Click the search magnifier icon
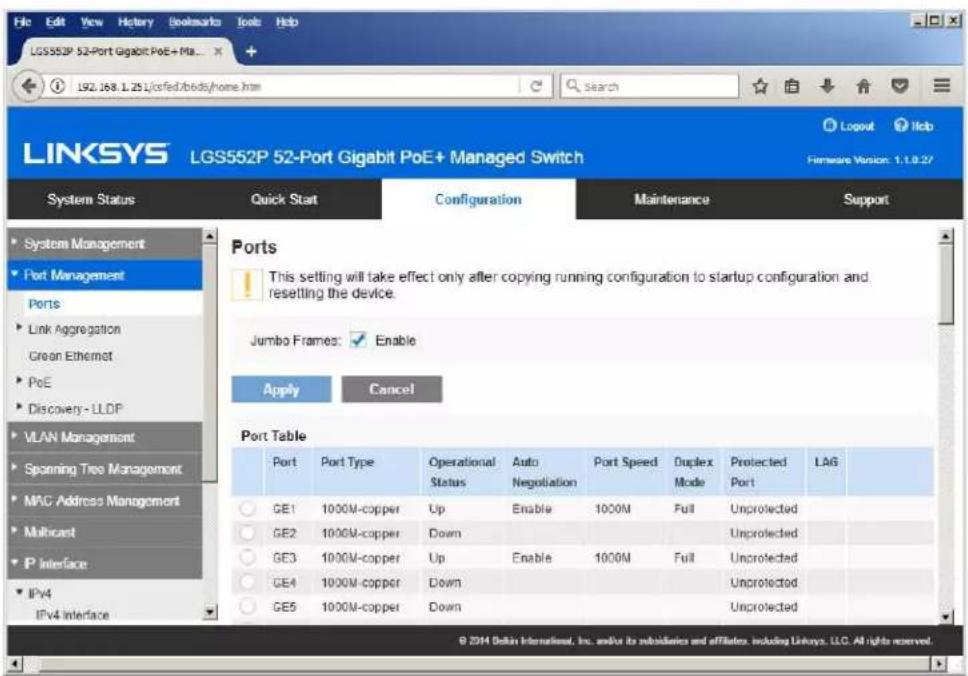 click(573, 86)
